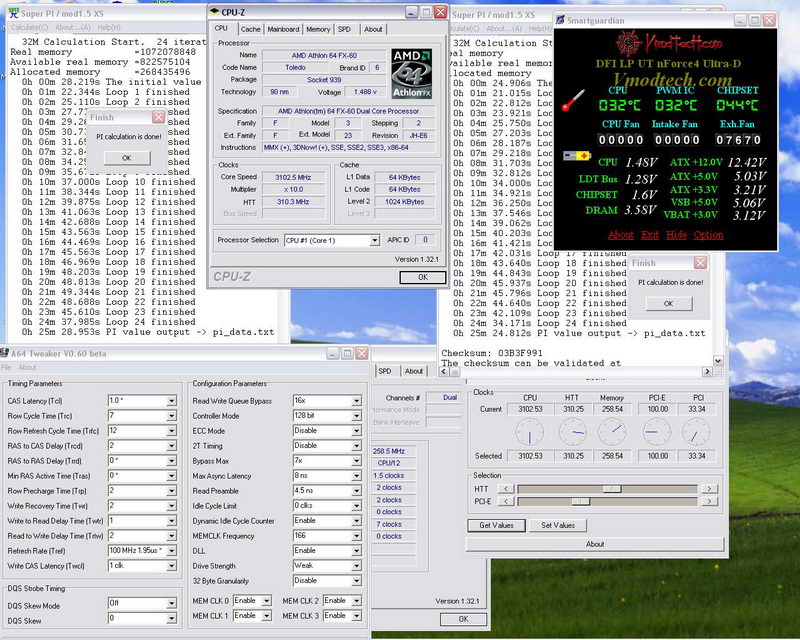The height and width of the screenshot is (640, 800).
Task: Close the right Finish dialog
Action: click(701, 263)
